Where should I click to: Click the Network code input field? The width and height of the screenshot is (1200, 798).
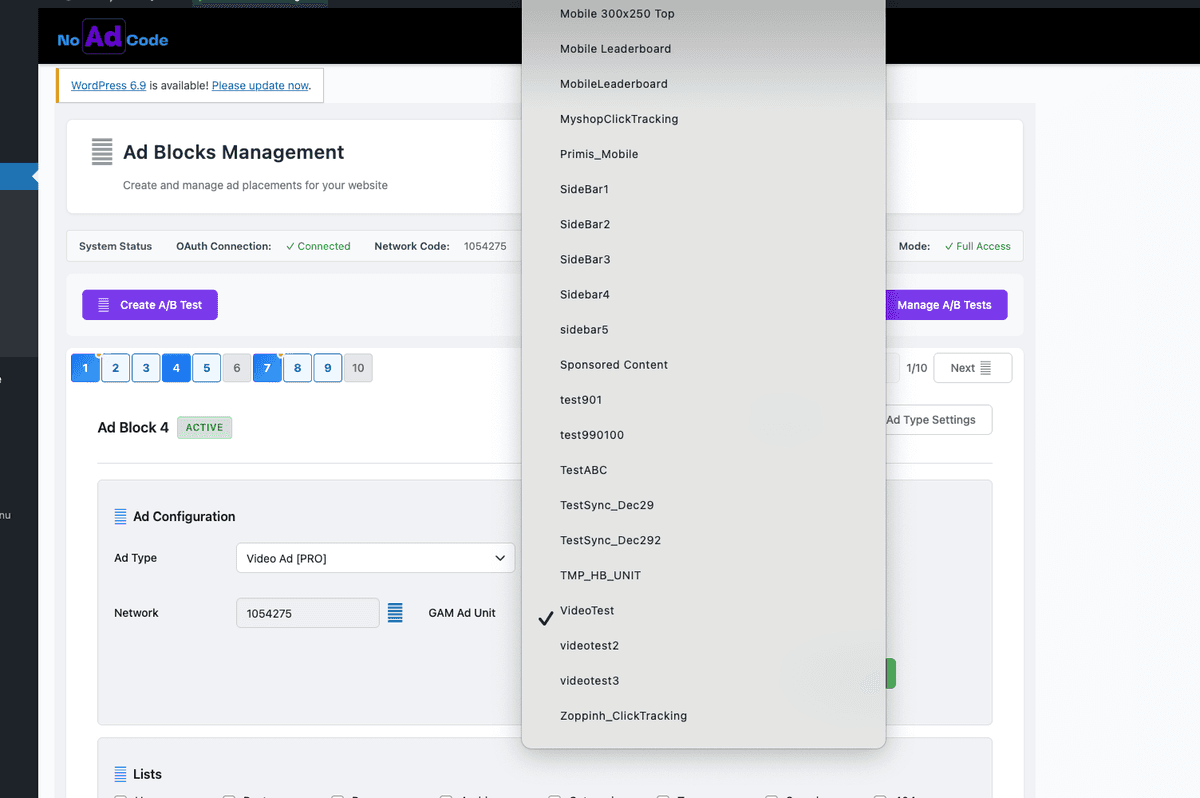(307, 612)
